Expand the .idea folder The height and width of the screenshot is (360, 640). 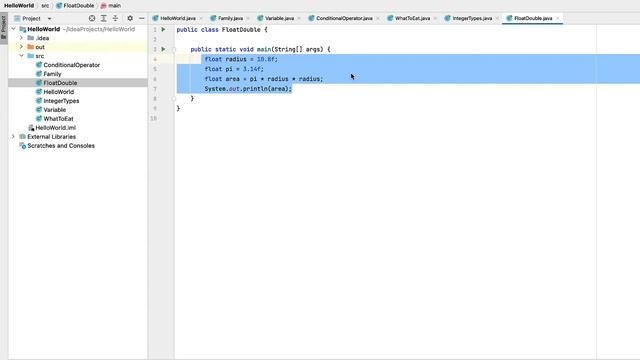[x=21, y=38]
